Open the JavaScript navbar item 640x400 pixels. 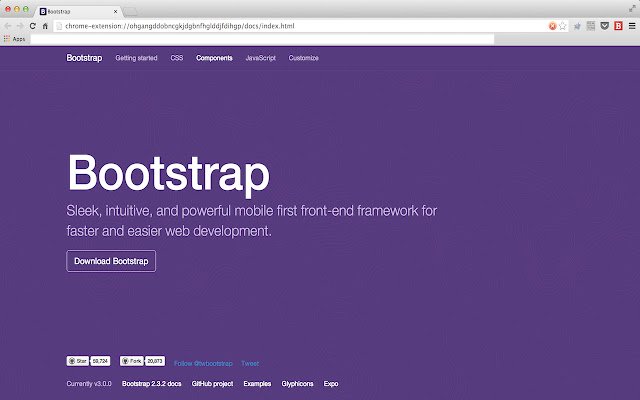pos(260,58)
